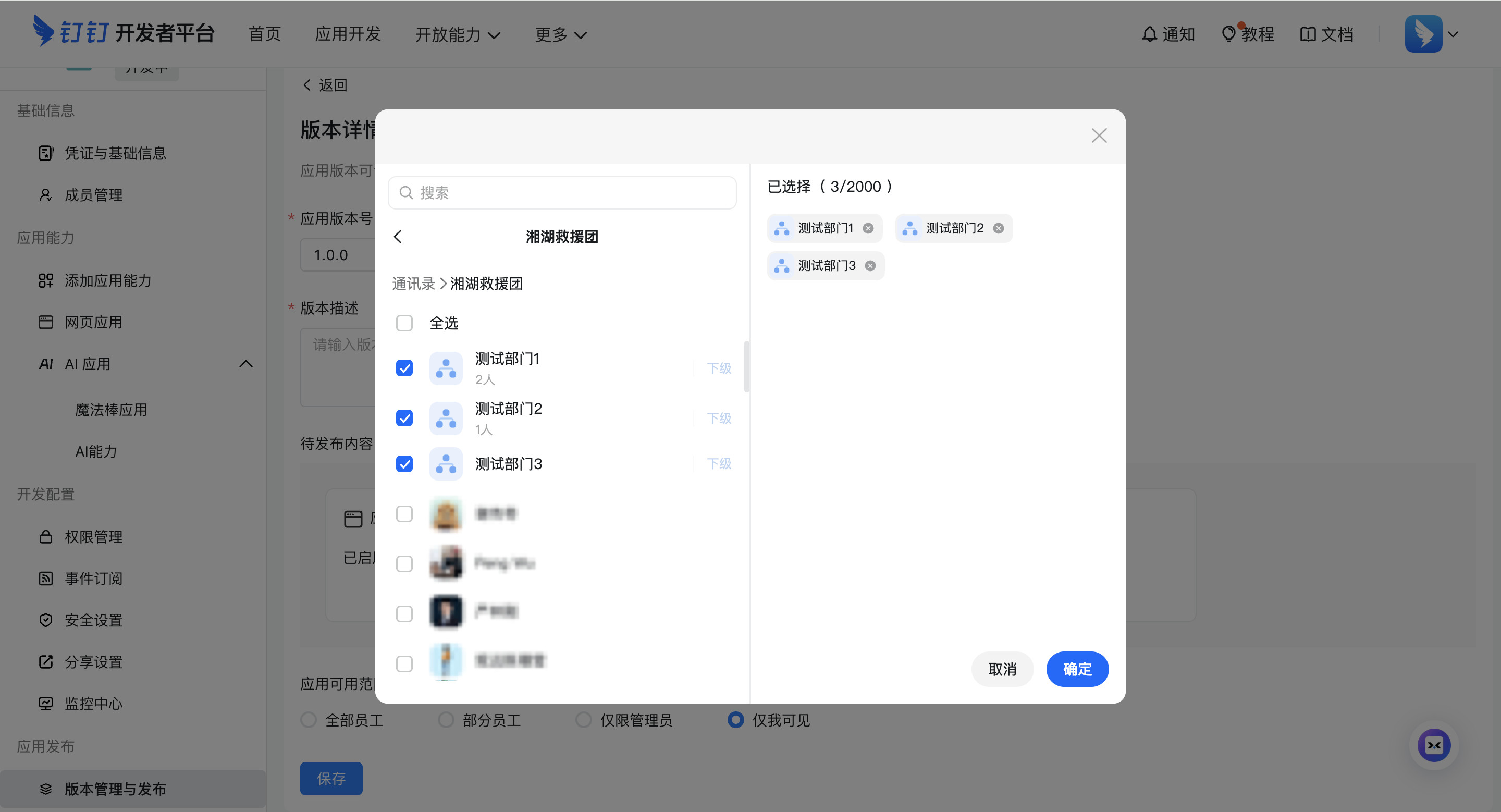Tick the 全选 checkbox

pyautogui.click(x=404, y=323)
